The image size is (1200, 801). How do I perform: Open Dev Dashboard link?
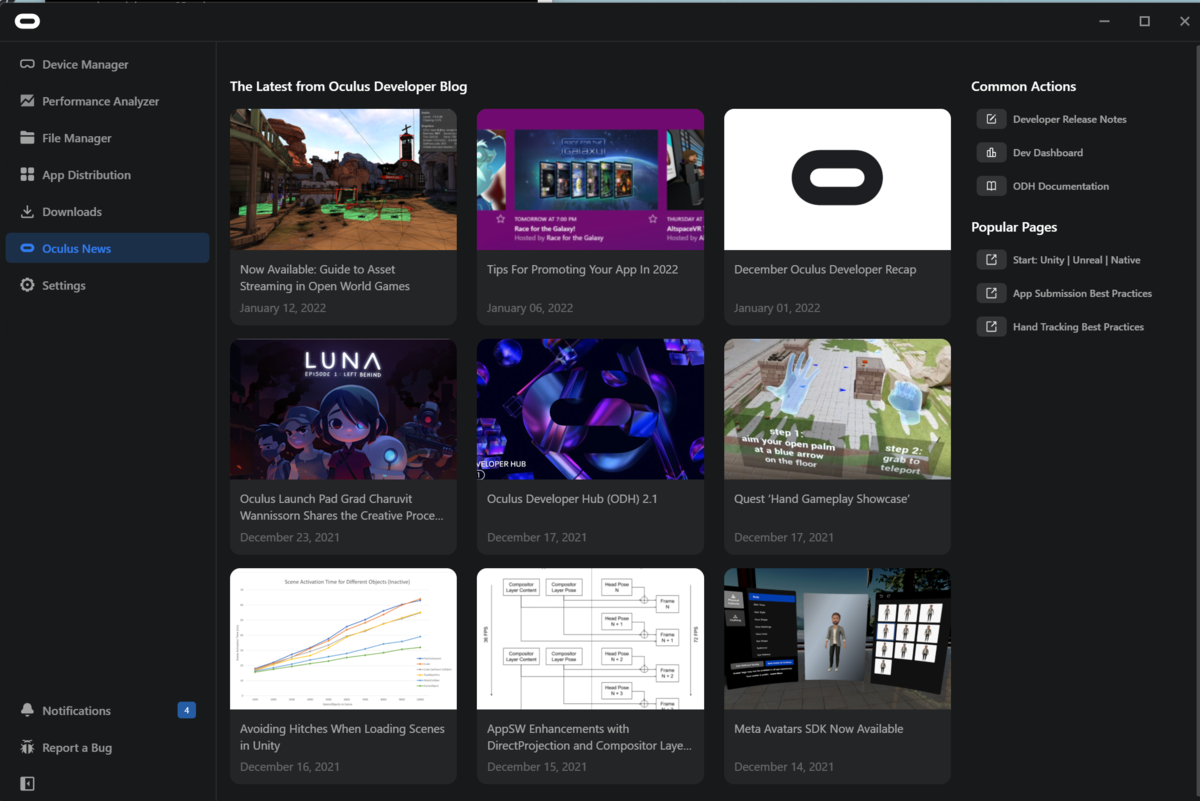(1047, 153)
